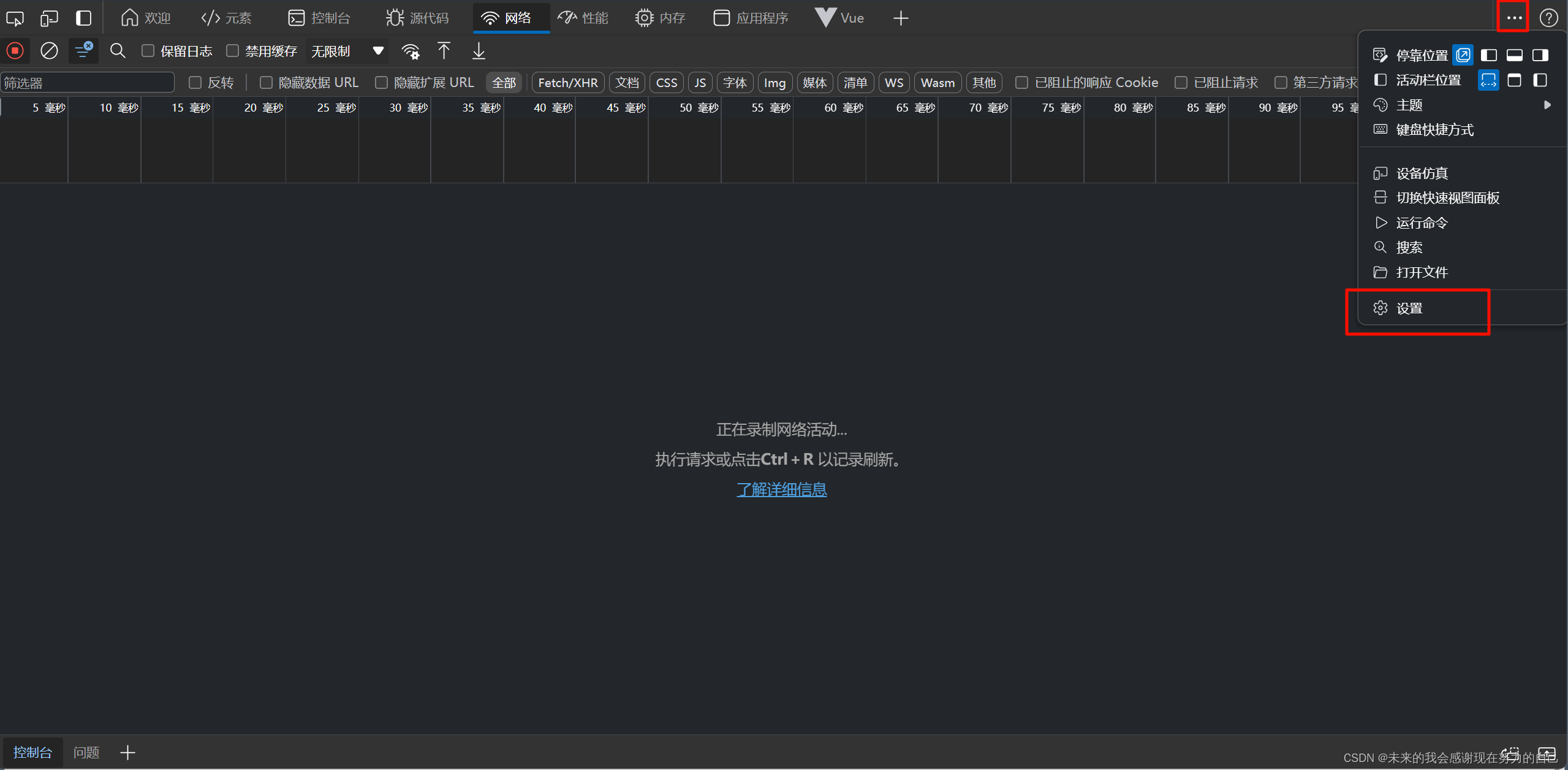Toggle device emulation icon in top toolbar

[x=49, y=18]
